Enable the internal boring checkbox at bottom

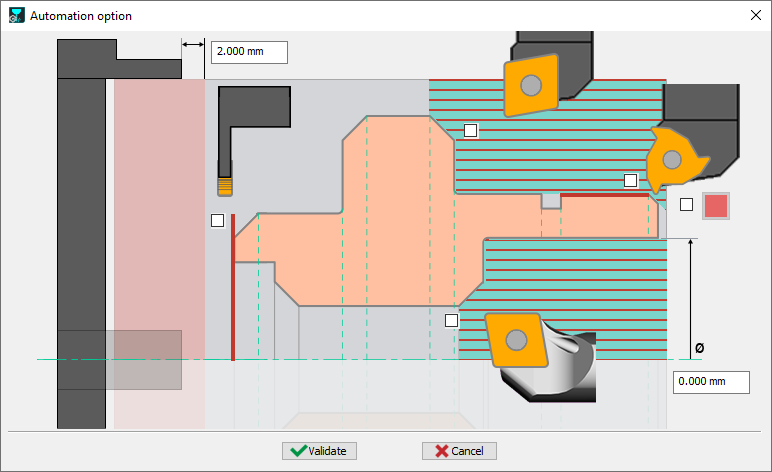[452, 320]
